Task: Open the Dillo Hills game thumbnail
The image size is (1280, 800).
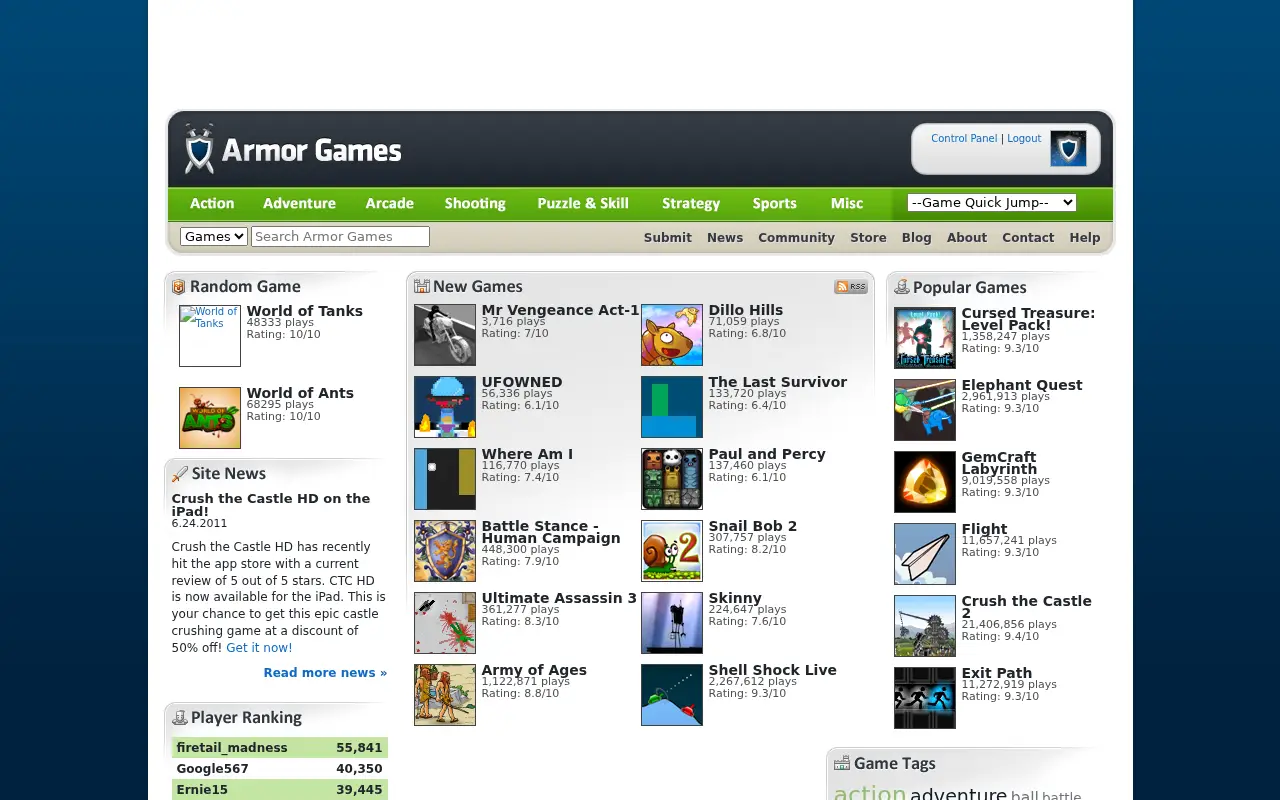Action: point(672,335)
